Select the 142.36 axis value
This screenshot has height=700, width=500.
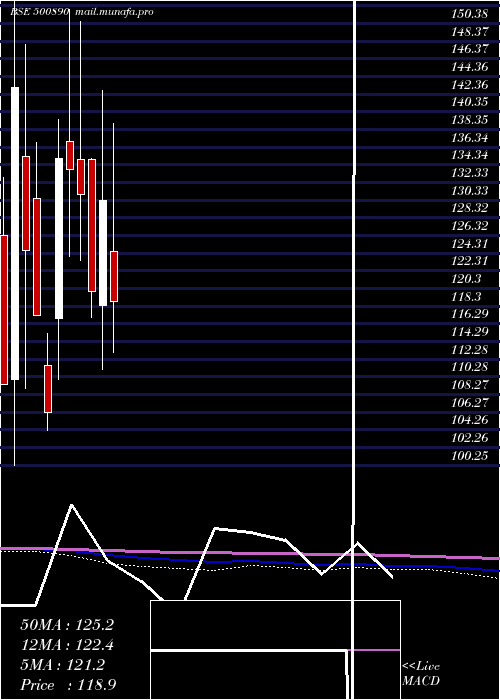tap(470, 84)
